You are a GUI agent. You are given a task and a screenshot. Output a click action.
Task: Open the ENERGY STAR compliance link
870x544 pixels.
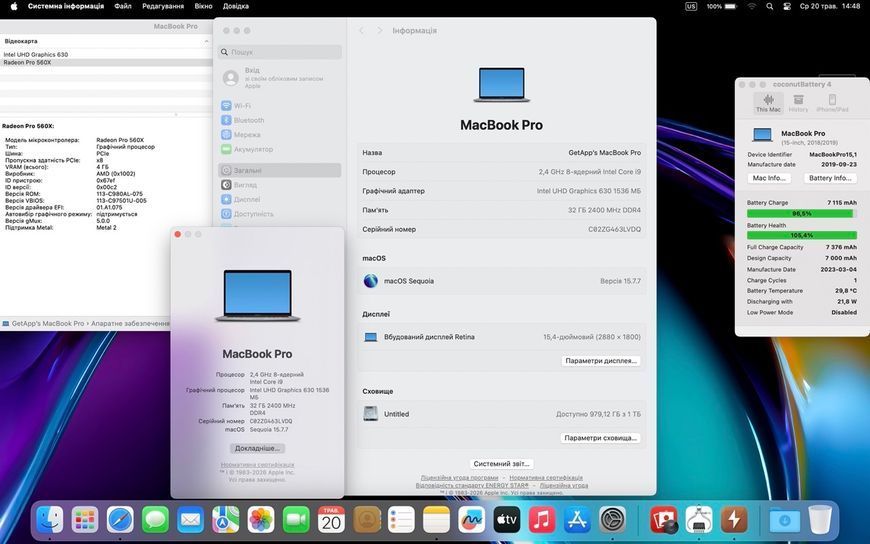pyautogui.click(x=472, y=485)
